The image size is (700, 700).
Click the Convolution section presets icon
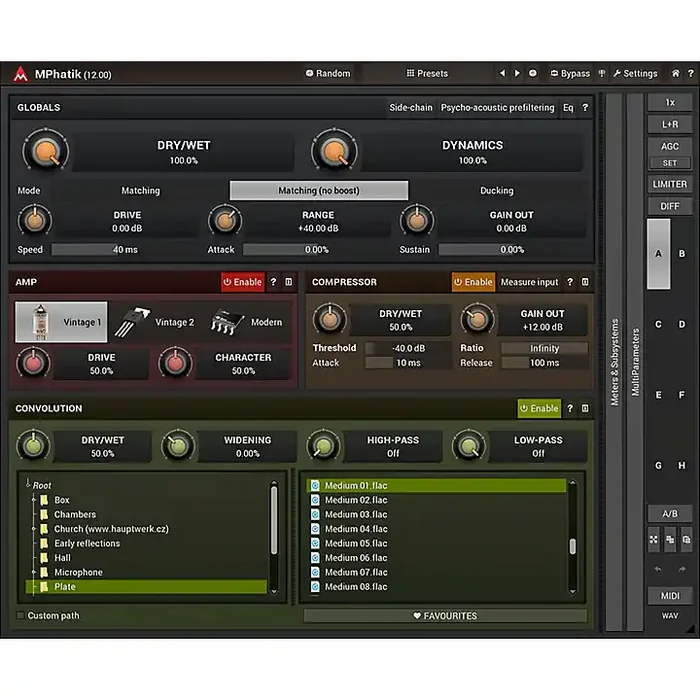pos(585,408)
